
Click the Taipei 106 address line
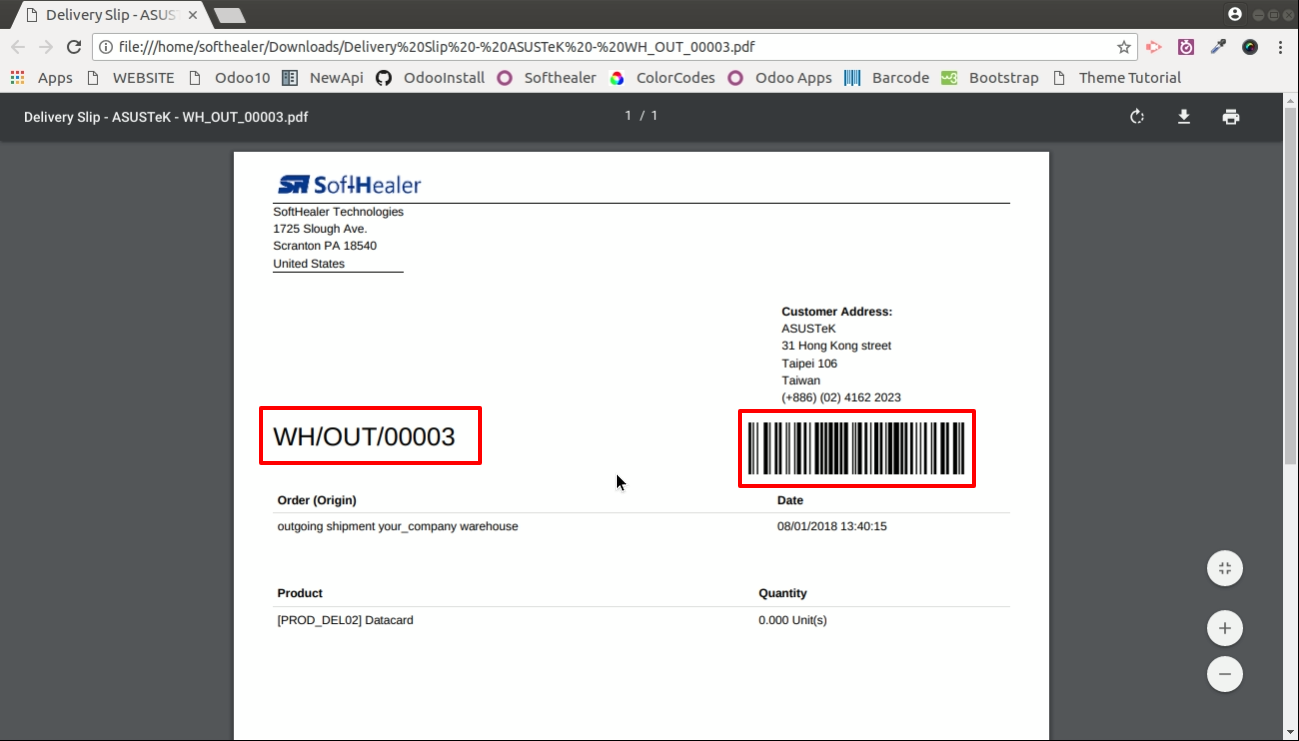[809, 363]
